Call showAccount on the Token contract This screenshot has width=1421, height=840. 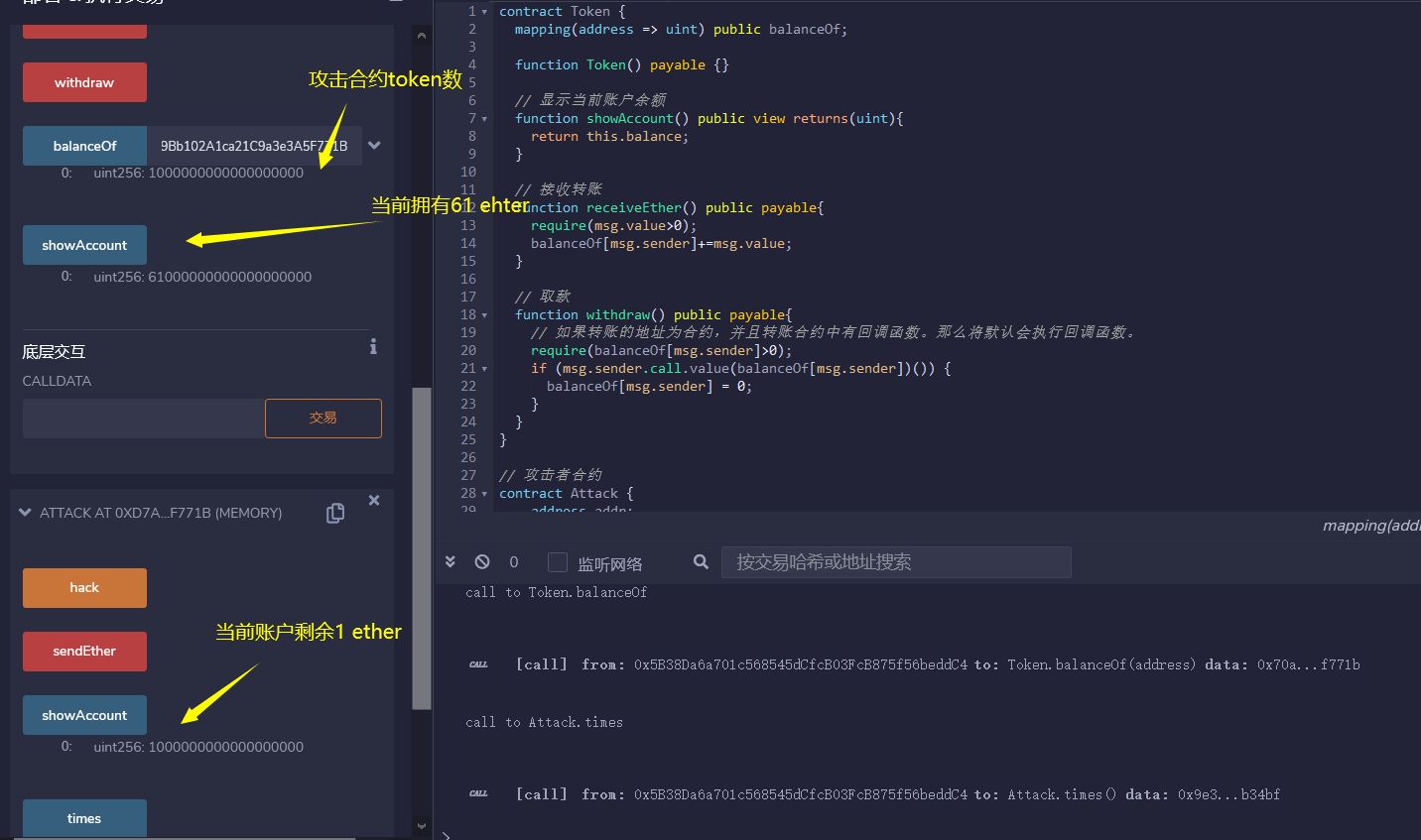click(84, 245)
